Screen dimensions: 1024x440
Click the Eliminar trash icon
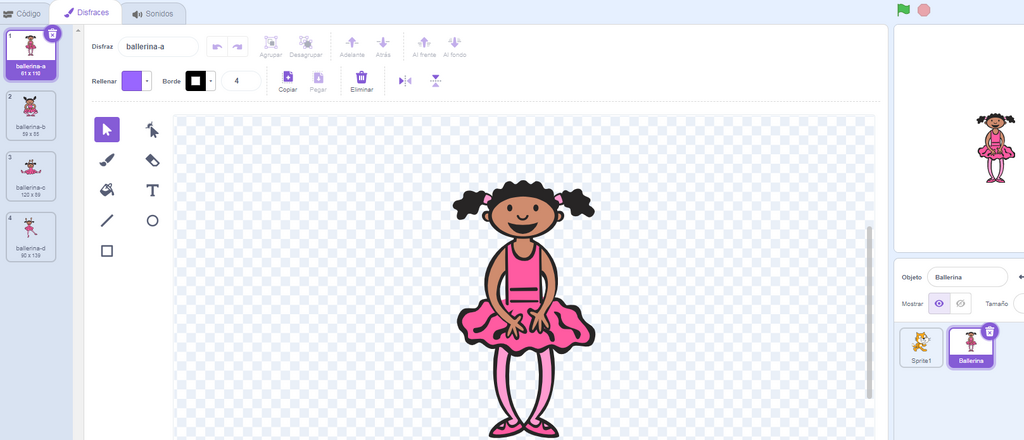(x=362, y=78)
